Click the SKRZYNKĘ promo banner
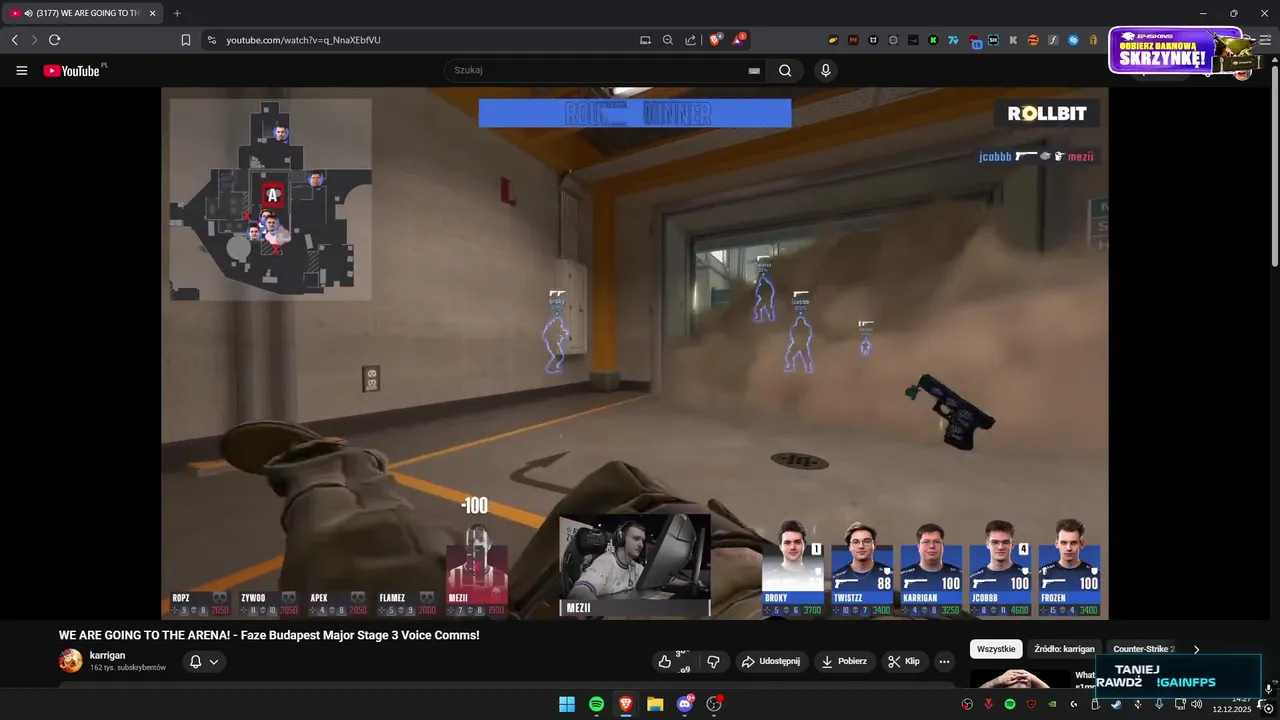The image size is (1280, 720). (x=1176, y=50)
